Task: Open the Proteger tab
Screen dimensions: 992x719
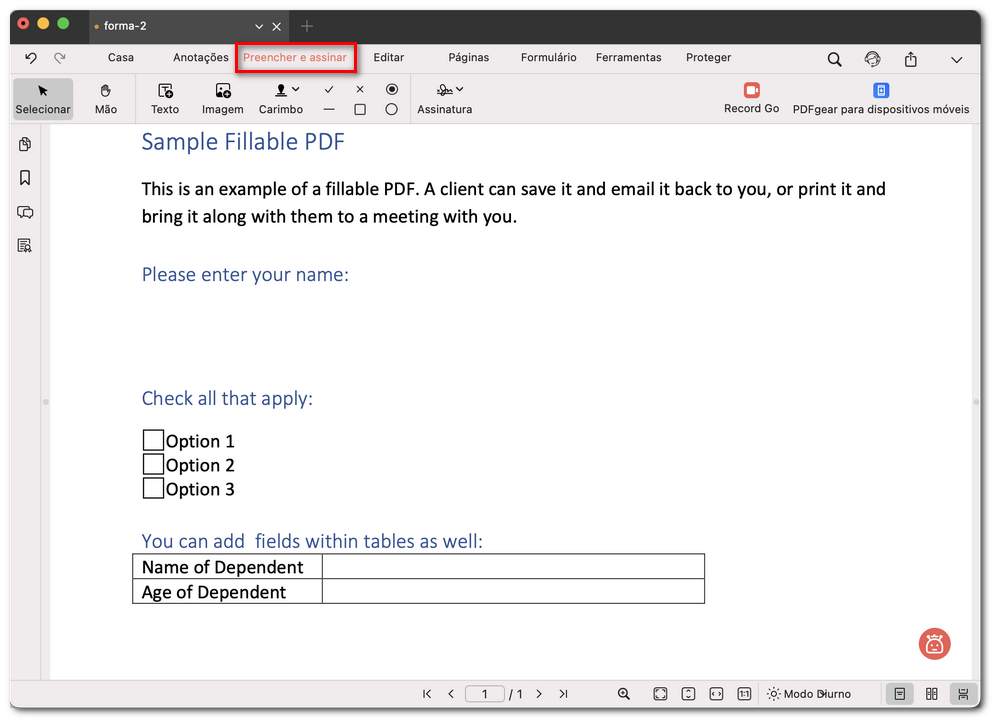Action: coord(709,58)
